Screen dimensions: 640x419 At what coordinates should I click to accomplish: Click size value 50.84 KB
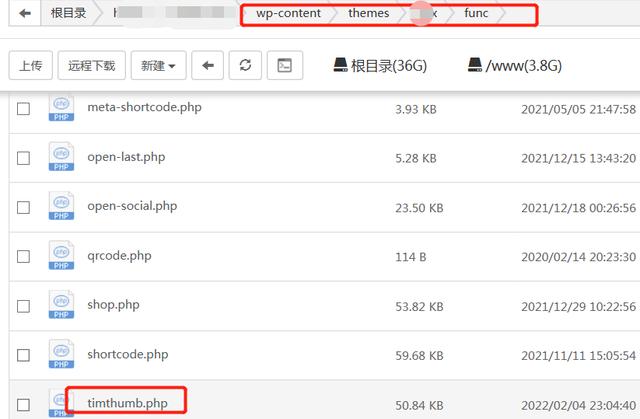pos(419,406)
